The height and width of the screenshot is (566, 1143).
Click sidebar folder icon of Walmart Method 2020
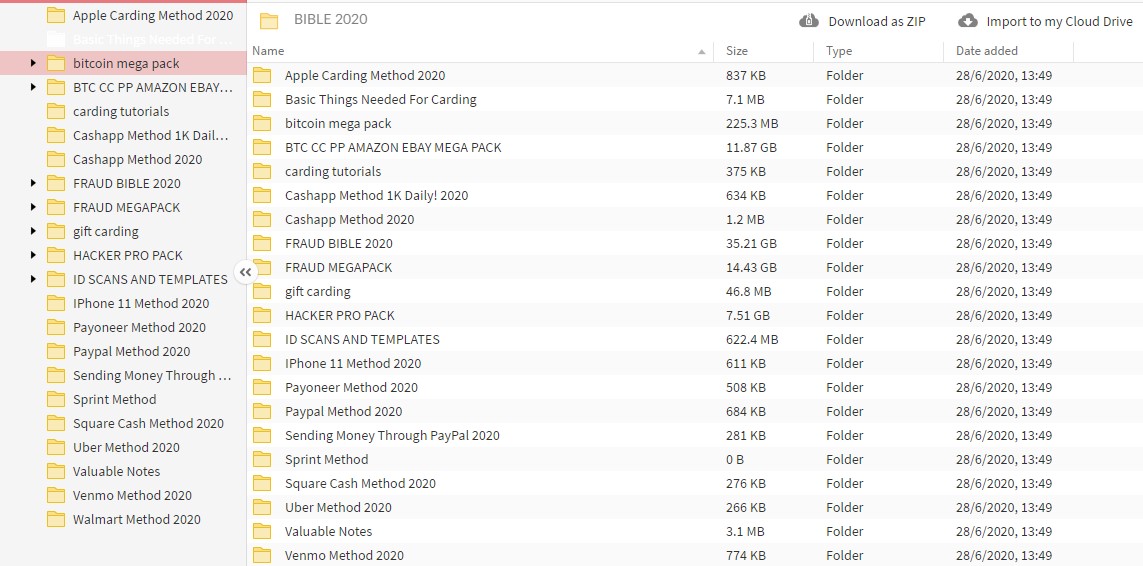pyautogui.click(x=56, y=519)
